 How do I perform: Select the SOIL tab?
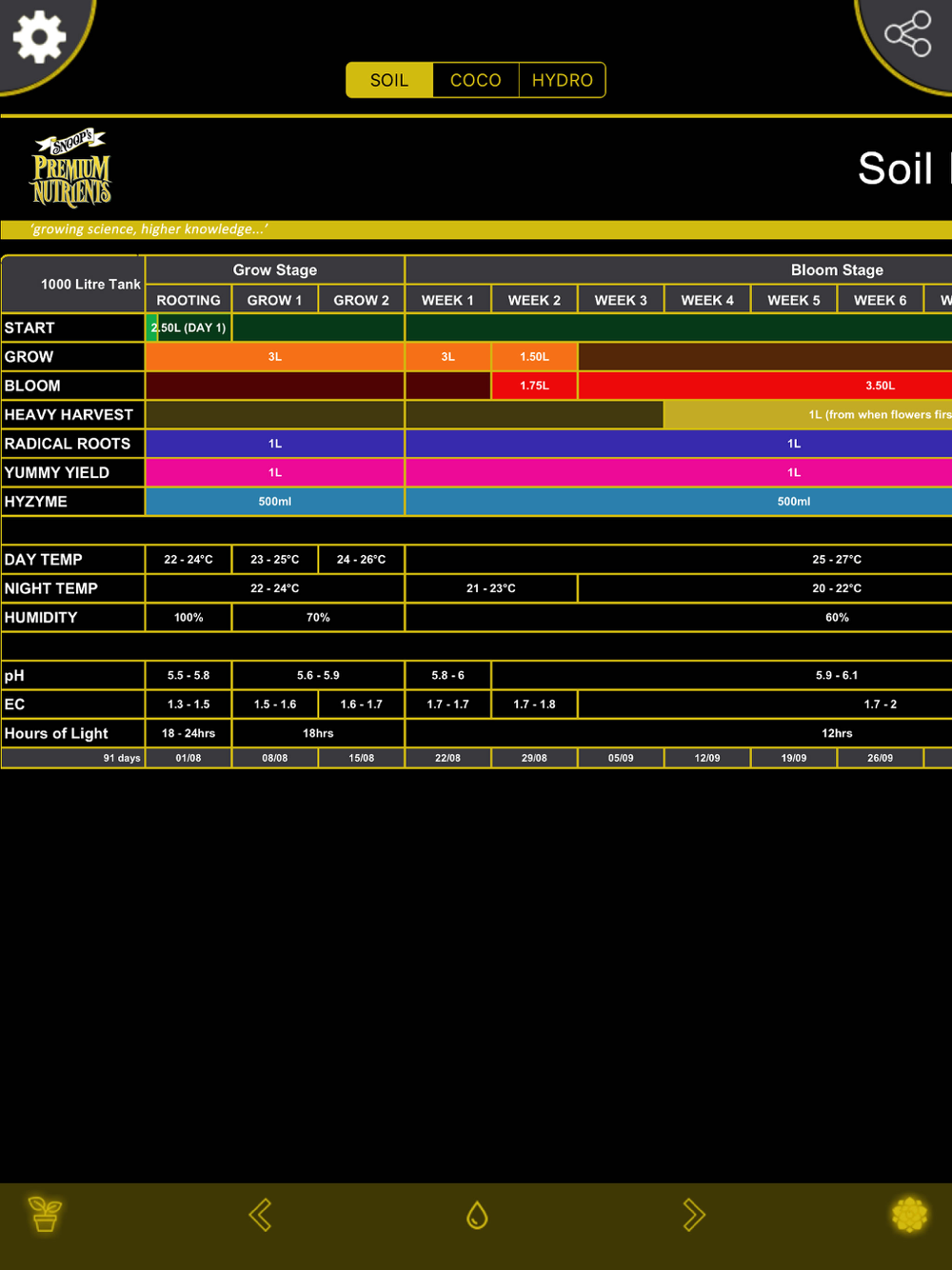point(389,80)
